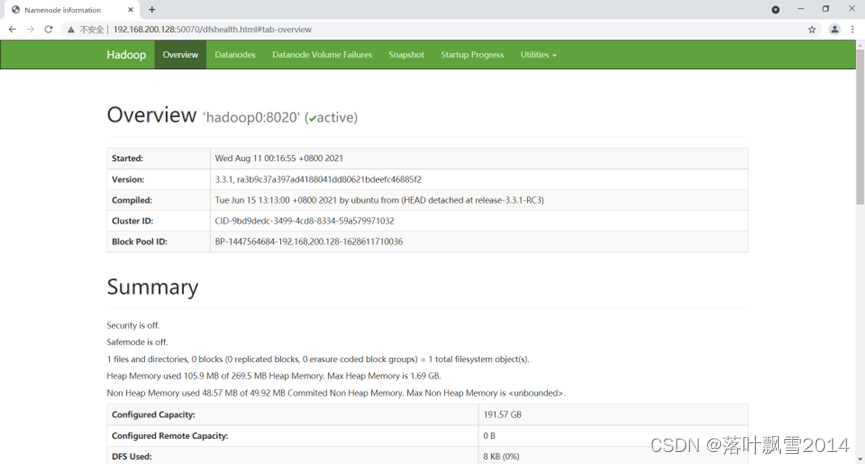The width and height of the screenshot is (865, 464).
Task: Click the 'Version:' row label
Action: pyautogui.click(x=128, y=179)
